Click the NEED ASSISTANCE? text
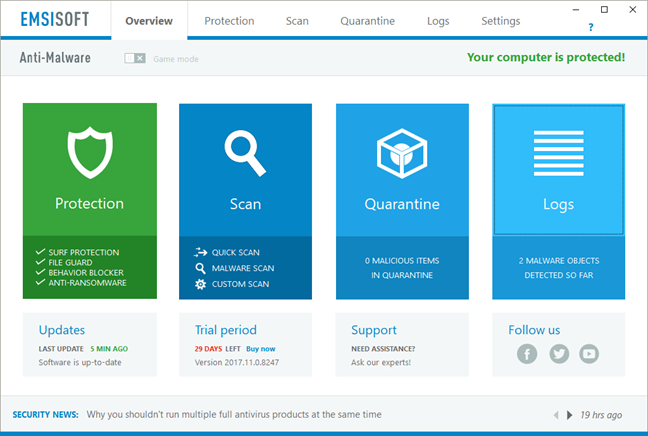Image resolution: width=648 pixels, height=436 pixels. click(x=383, y=349)
